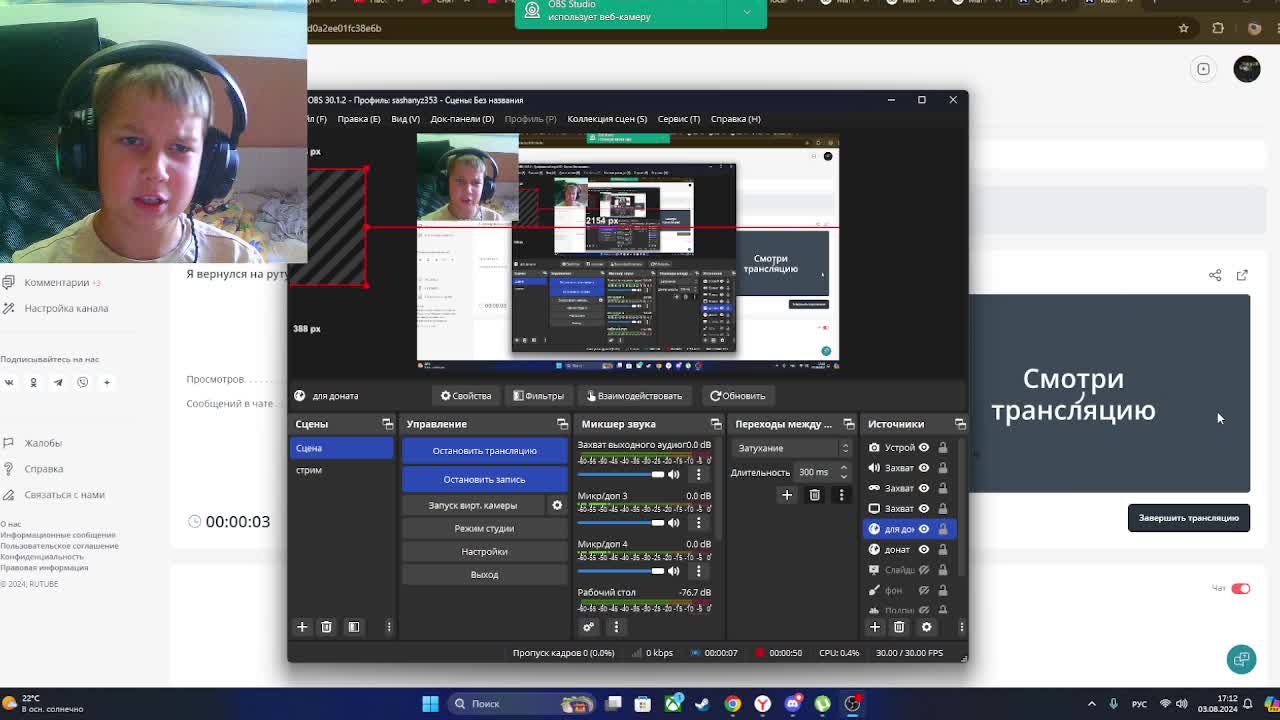
Task: Open the Сервис (T) menu
Action: pos(678,119)
